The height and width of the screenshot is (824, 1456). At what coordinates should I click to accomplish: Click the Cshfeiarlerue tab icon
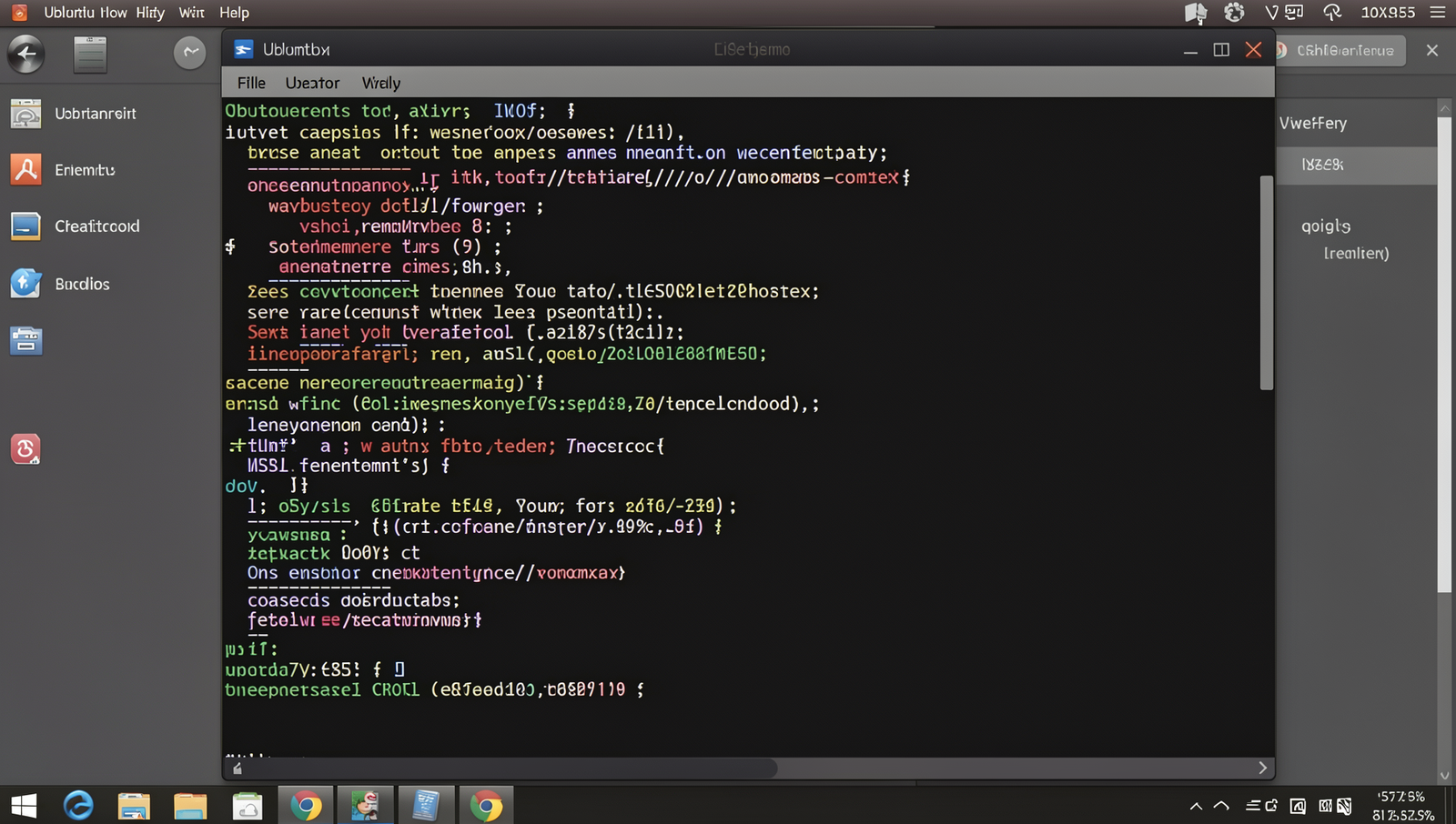point(1282,50)
